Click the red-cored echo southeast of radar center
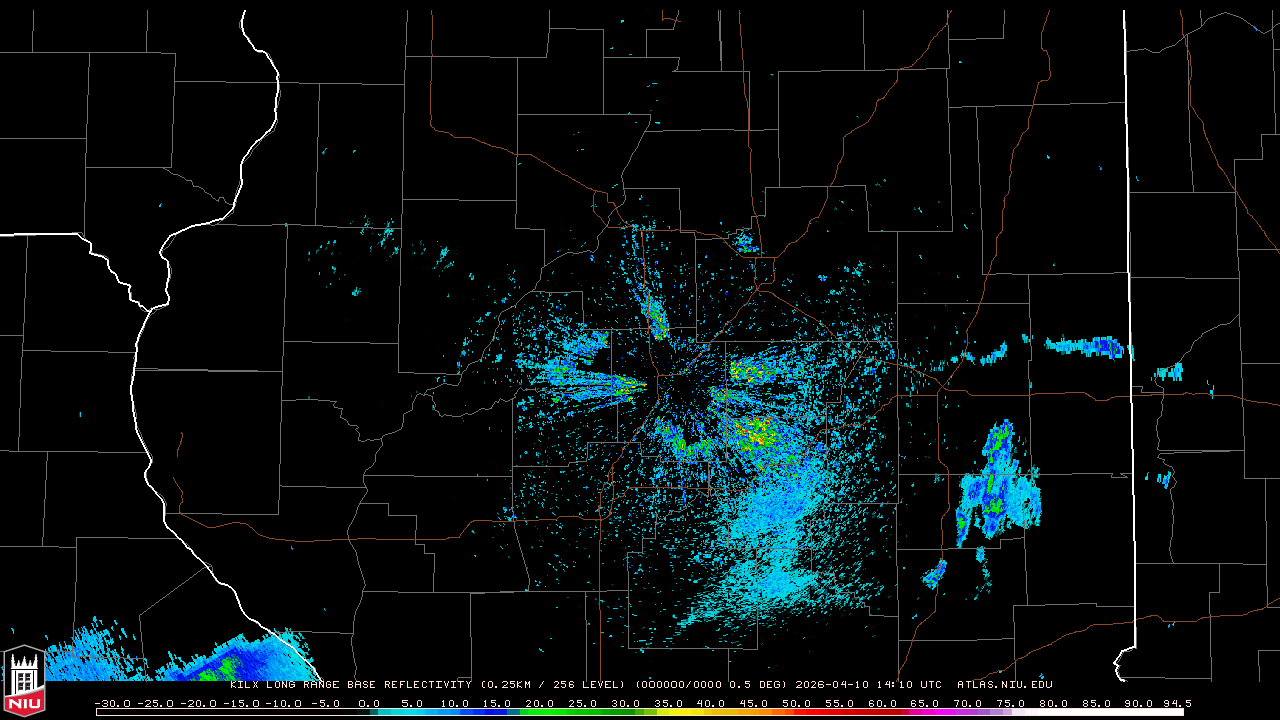Viewport: 1280px width, 720px height. pyautogui.click(x=757, y=435)
